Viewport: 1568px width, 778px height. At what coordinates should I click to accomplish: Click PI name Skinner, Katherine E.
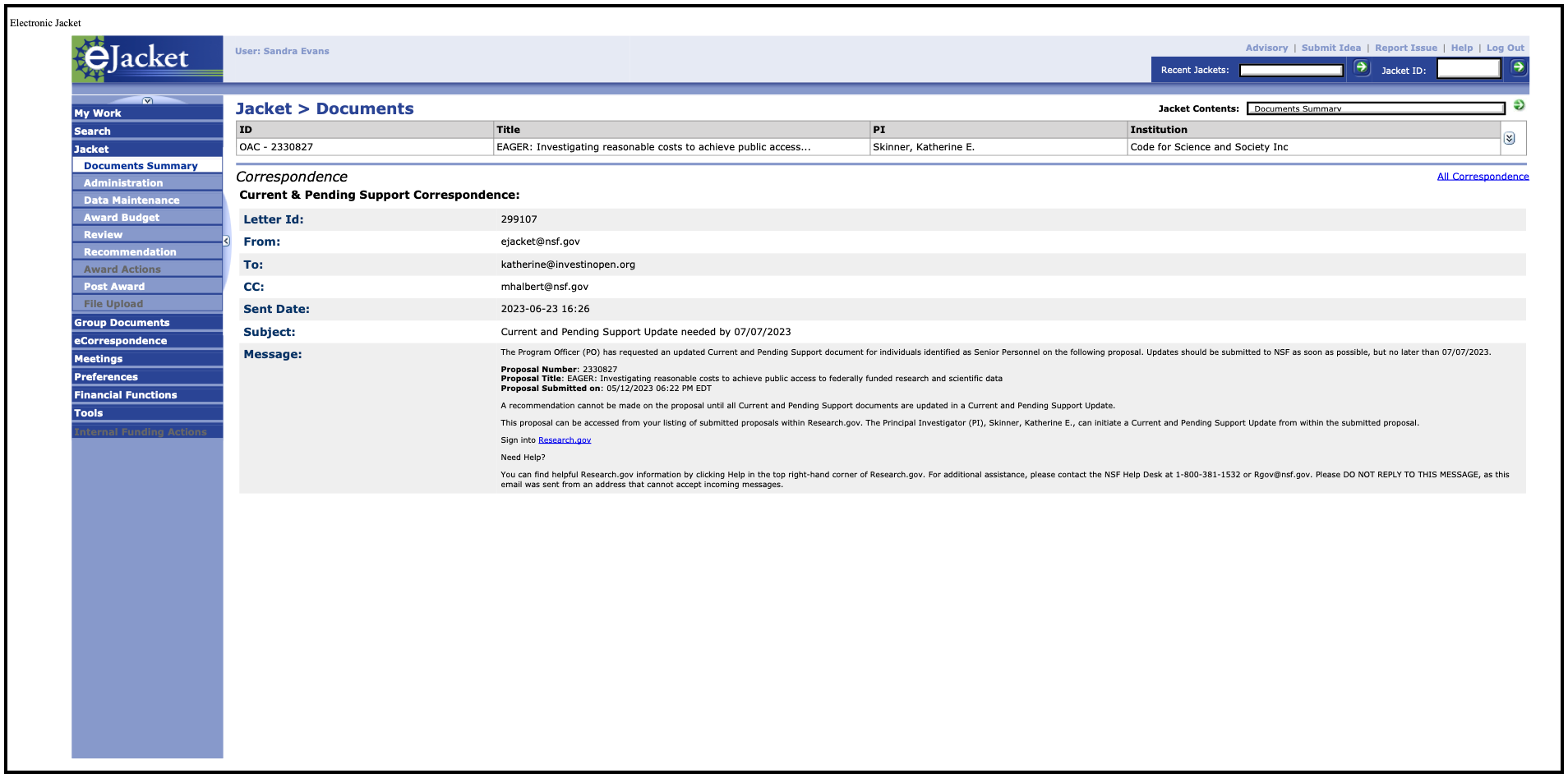[924, 147]
